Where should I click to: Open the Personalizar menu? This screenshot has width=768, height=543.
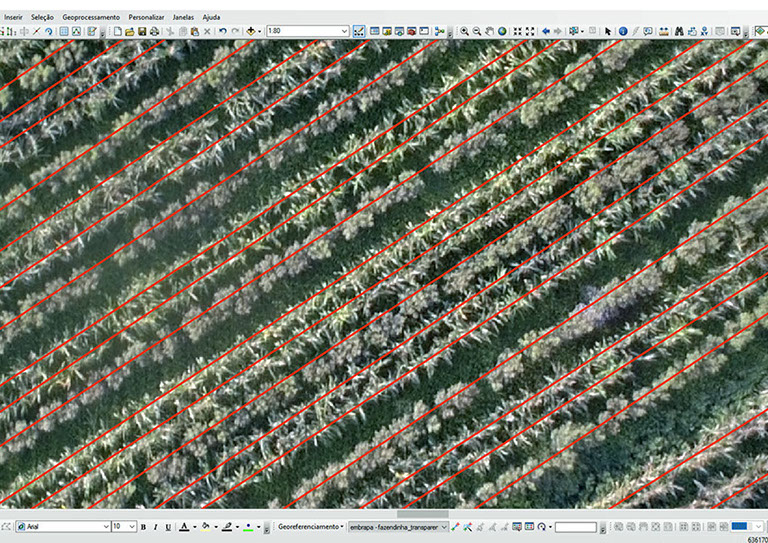146,17
